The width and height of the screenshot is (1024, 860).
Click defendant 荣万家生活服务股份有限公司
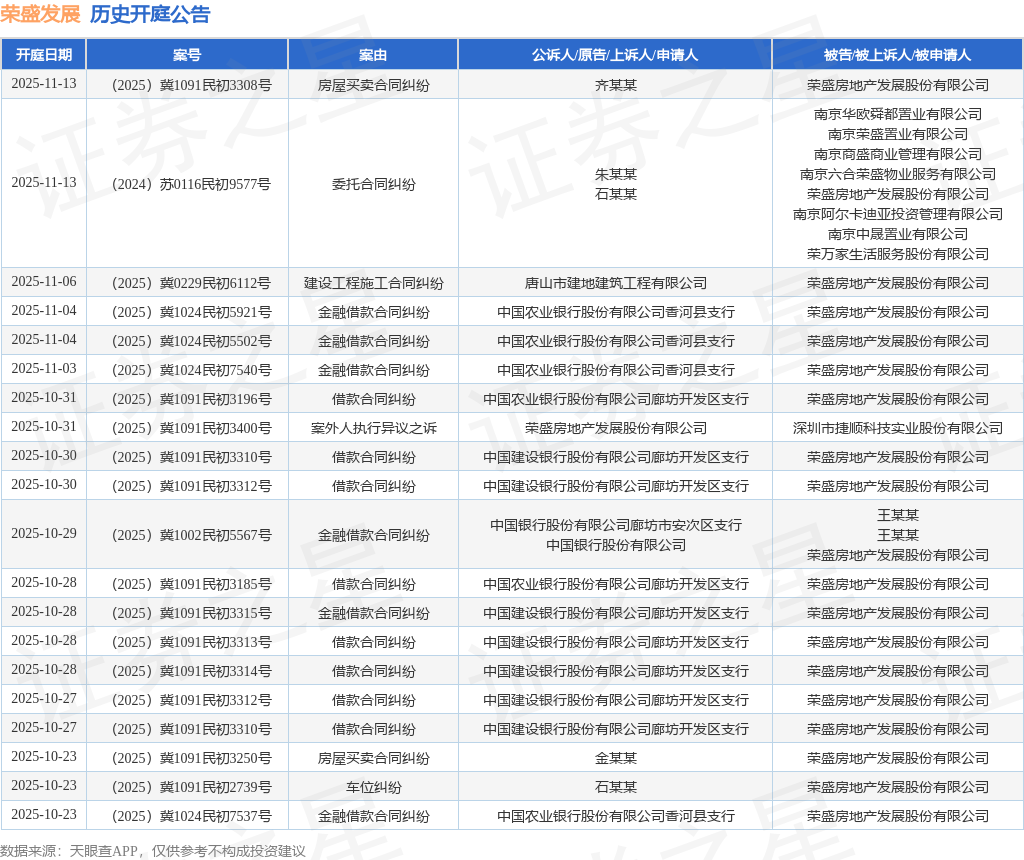[897, 254]
